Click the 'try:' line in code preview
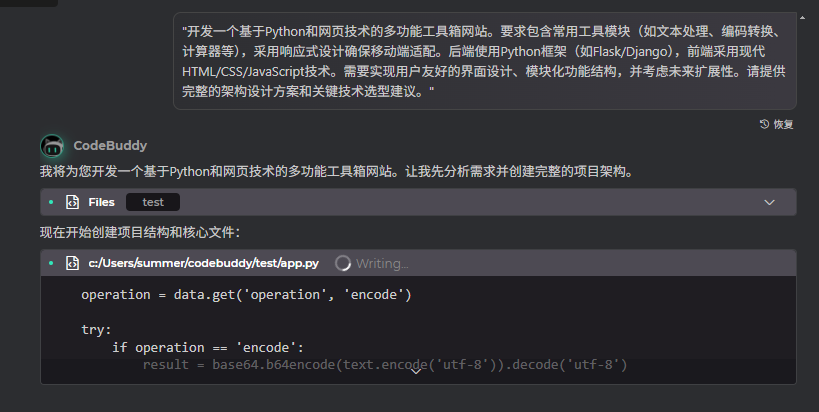Viewport: 819px width, 412px height. tap(96, 329)
